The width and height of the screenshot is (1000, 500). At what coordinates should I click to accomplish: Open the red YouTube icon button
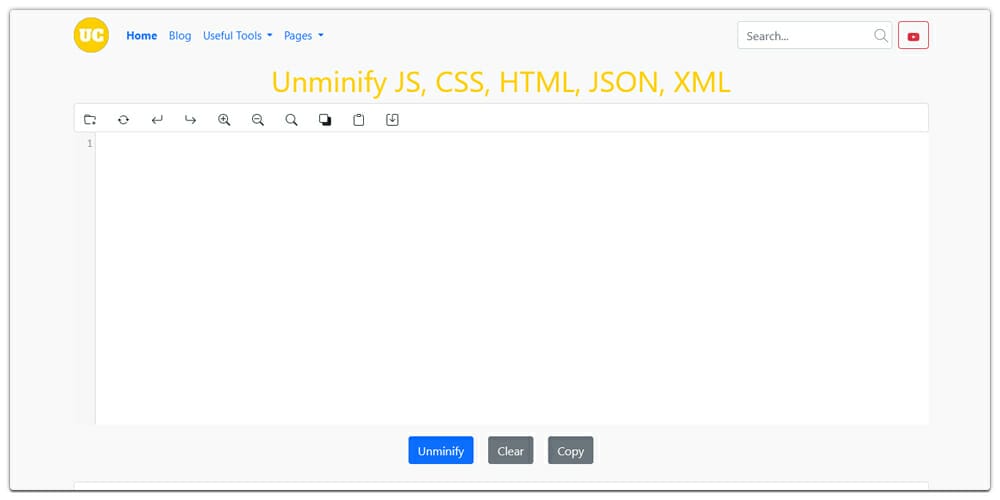(913, 36)
